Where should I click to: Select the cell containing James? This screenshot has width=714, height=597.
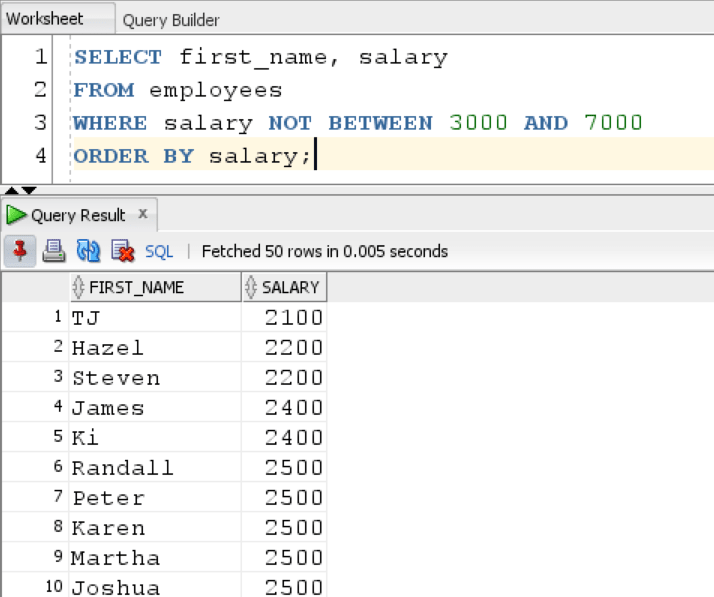tap(155, 408)
